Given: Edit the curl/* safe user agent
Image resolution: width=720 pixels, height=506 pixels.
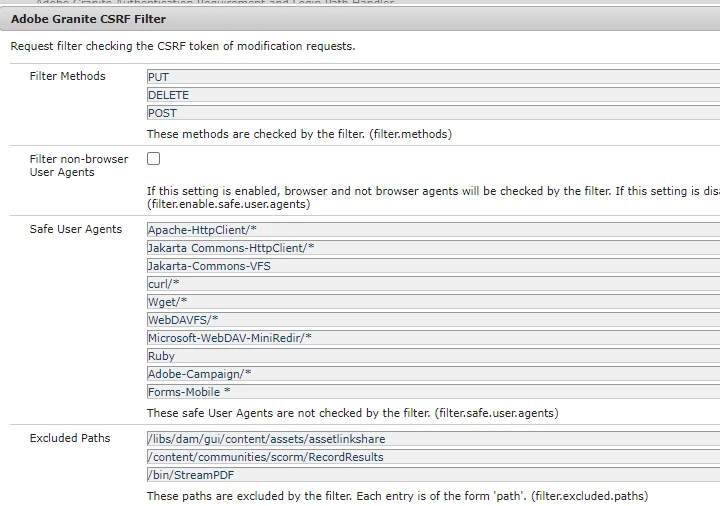Looking at the screenshot, I should tap(433, 283).
